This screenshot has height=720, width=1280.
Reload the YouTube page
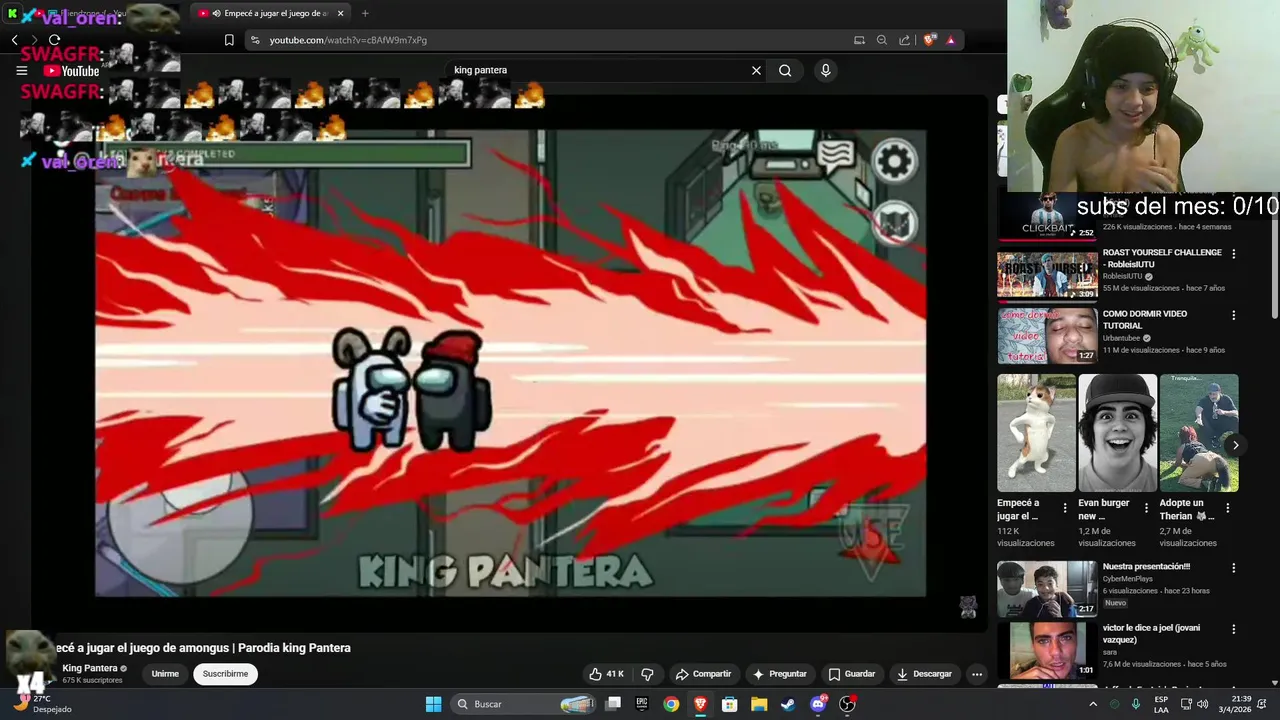54,40
